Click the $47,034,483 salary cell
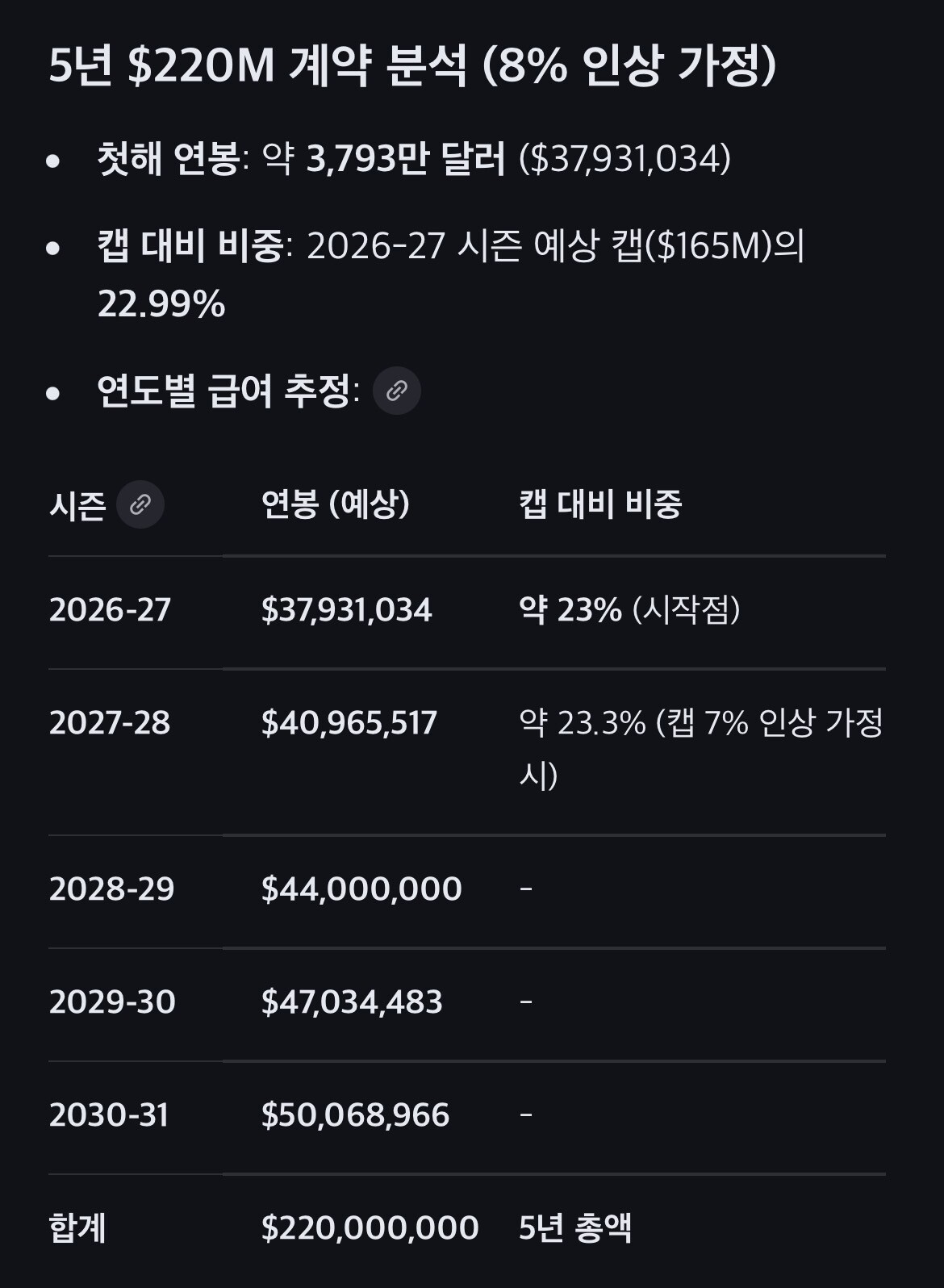Image resolution: width=944 pixels, height=1288 pixels. pos(352,1002)
